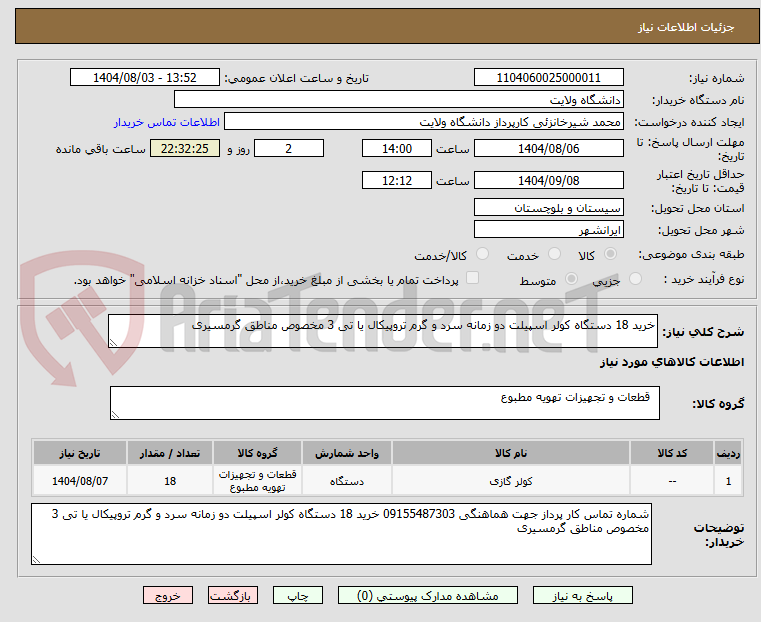Click the خروج exit button
Viewport: 761px width, 622px height.
click(168, 595)
